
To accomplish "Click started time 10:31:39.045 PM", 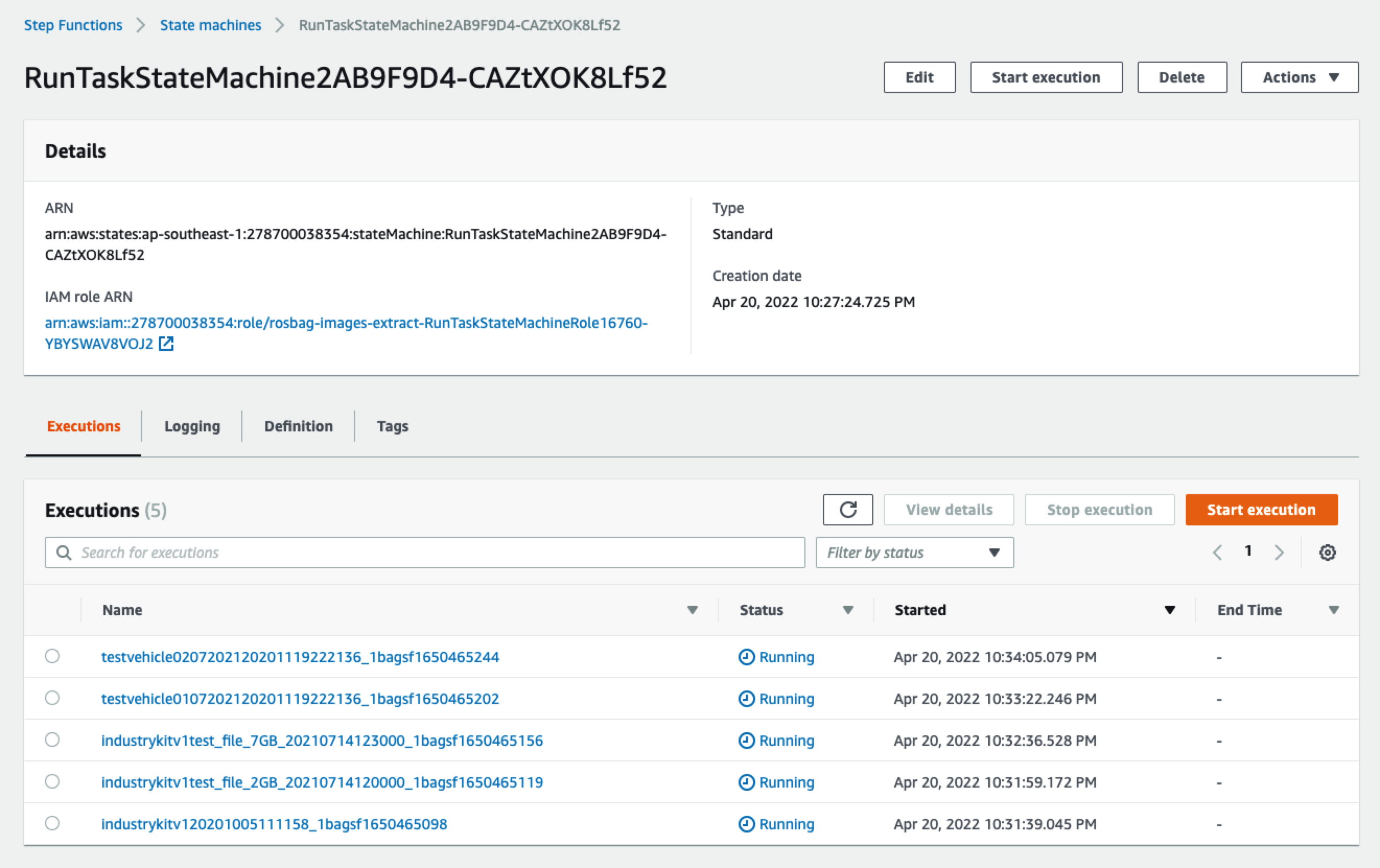I will click(995, 824).
